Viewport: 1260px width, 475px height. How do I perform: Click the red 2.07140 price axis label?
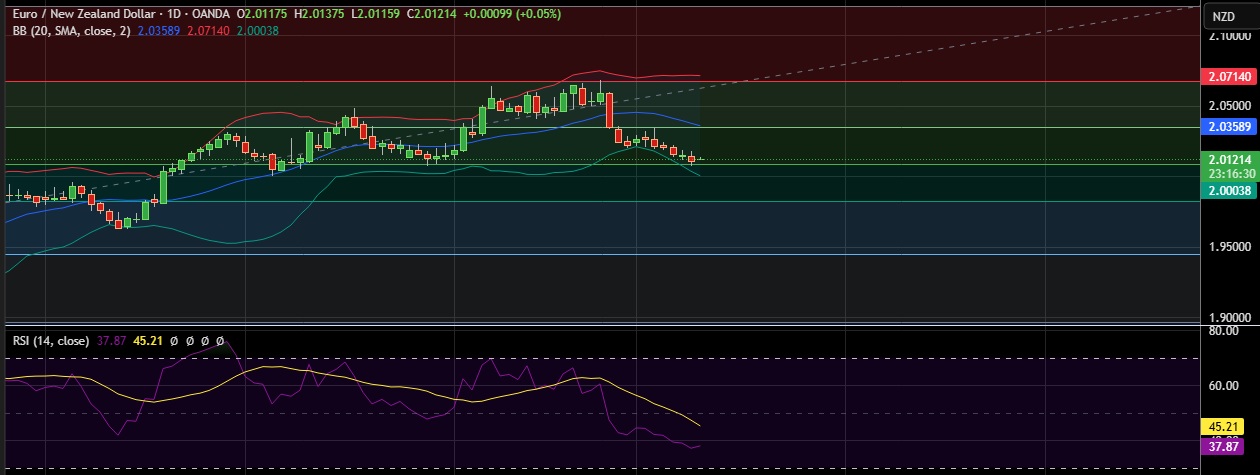[1226, 77]
